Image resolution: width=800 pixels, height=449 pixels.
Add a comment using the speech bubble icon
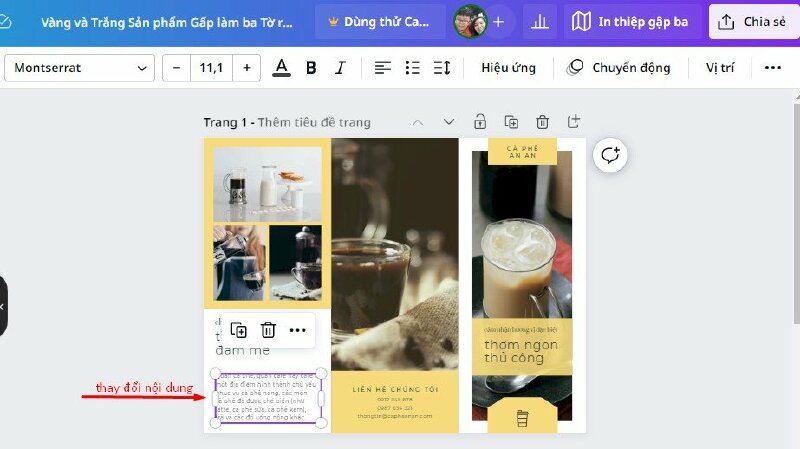(610, 155)
